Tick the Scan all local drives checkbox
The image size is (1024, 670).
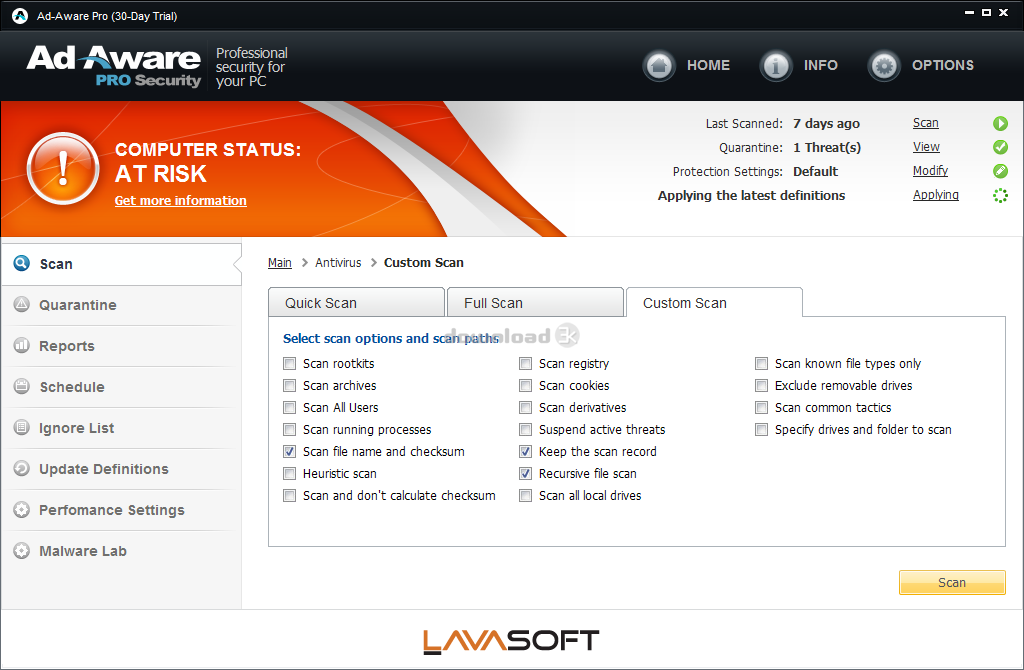[525, 496]
